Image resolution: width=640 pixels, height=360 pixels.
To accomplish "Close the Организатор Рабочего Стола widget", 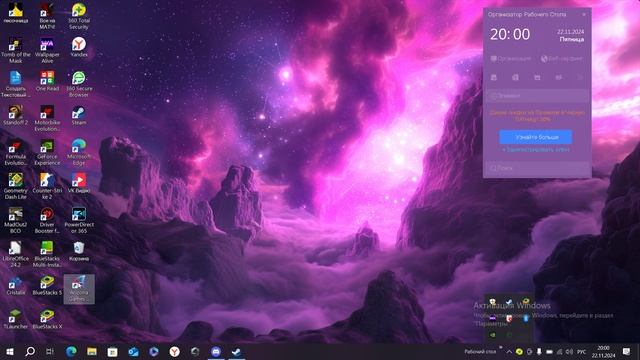I will point(584,14).
